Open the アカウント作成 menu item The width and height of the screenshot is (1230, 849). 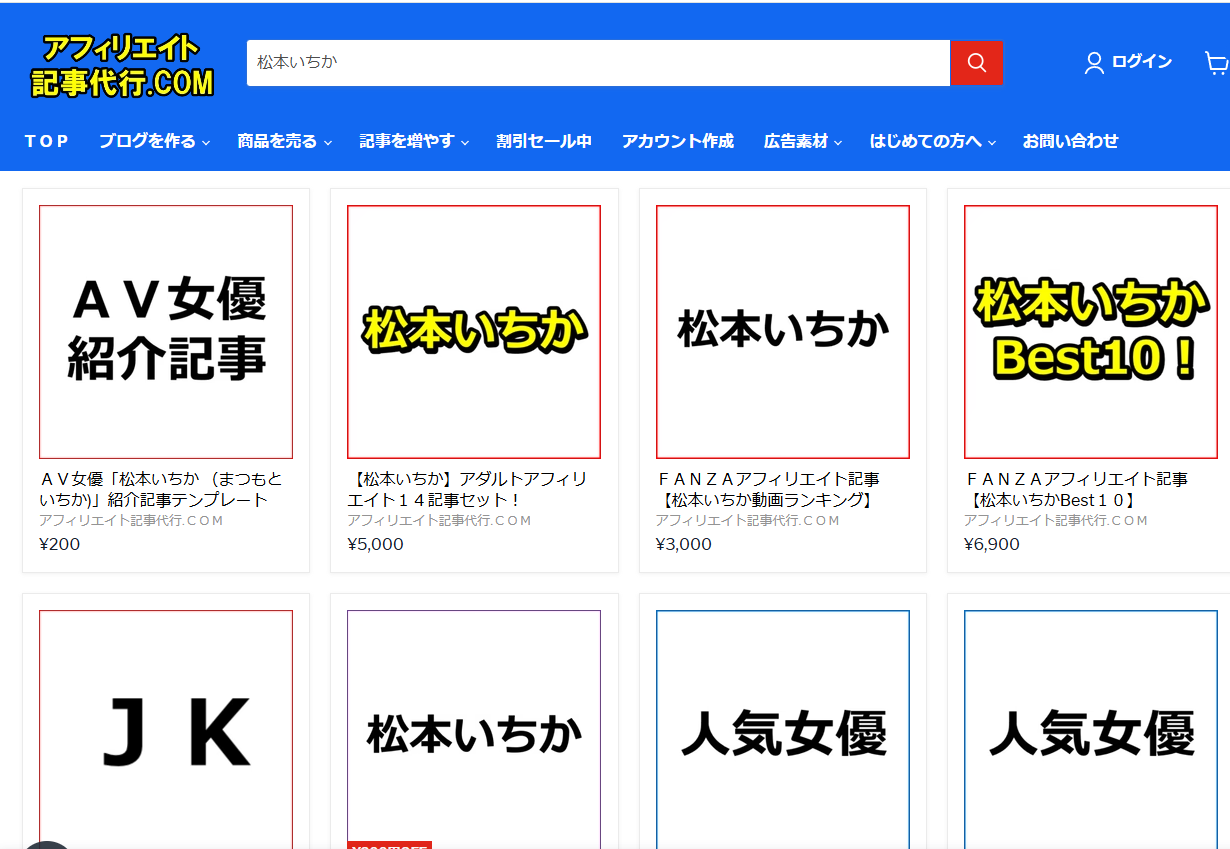(678, 141)
